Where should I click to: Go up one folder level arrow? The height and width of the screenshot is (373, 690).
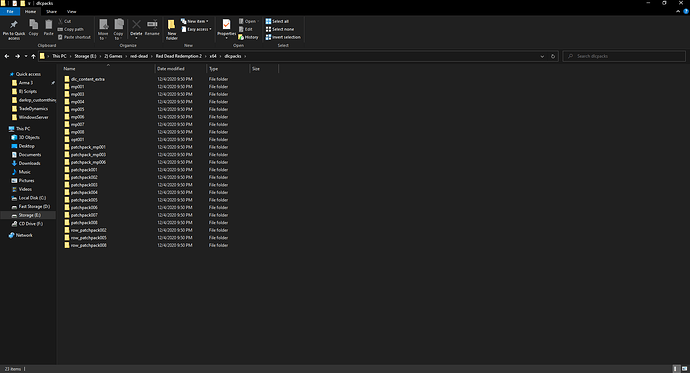[33, 56]
